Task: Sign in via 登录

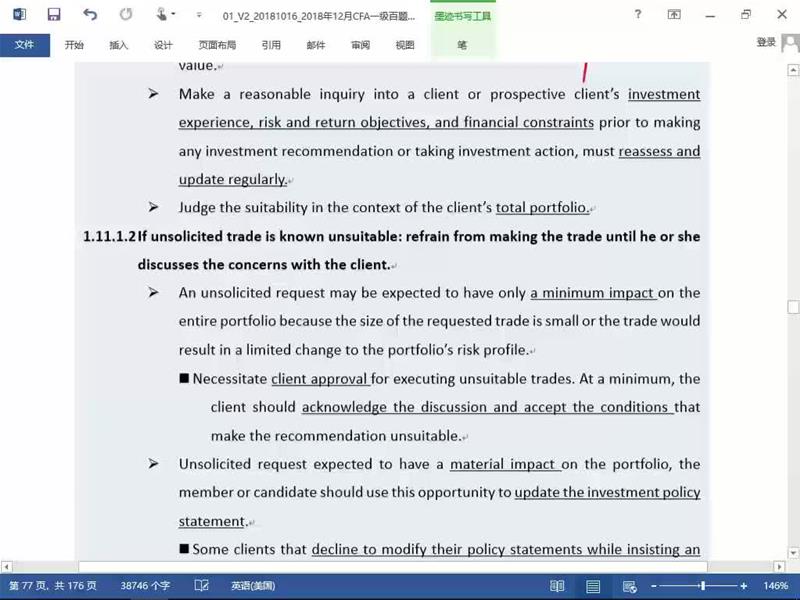Action: point(766,42)
